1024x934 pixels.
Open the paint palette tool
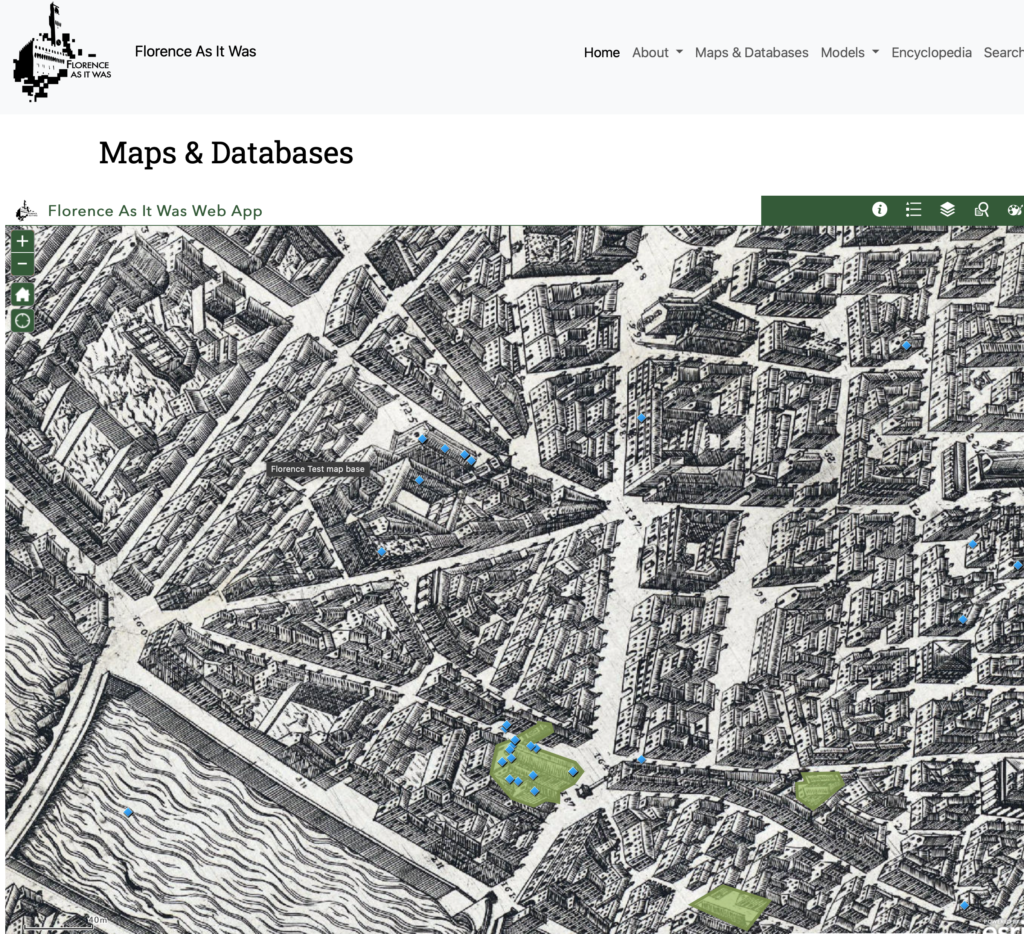pos(1015,210)
